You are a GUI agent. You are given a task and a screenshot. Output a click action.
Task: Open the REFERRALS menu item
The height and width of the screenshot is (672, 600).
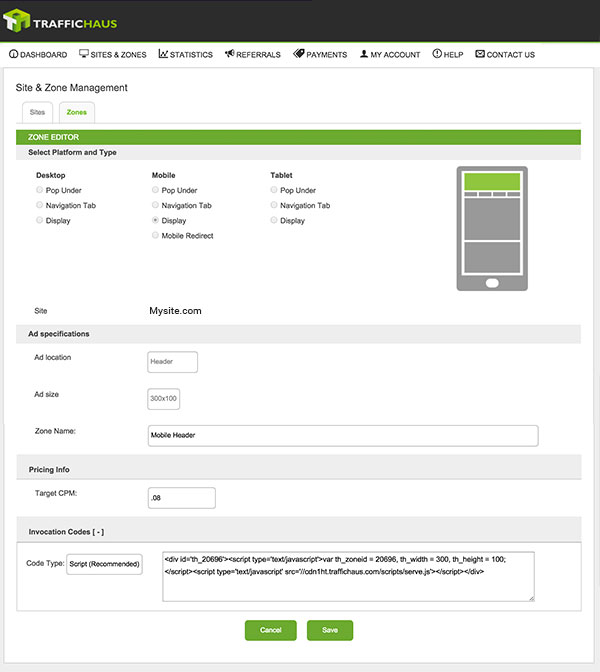tap(253, 54)
